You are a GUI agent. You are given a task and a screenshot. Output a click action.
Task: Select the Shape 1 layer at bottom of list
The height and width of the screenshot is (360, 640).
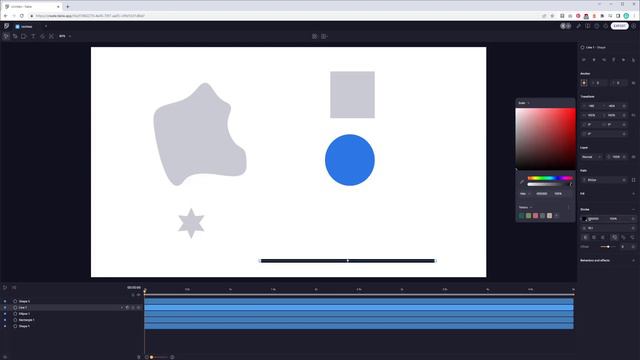pos(24,326)
